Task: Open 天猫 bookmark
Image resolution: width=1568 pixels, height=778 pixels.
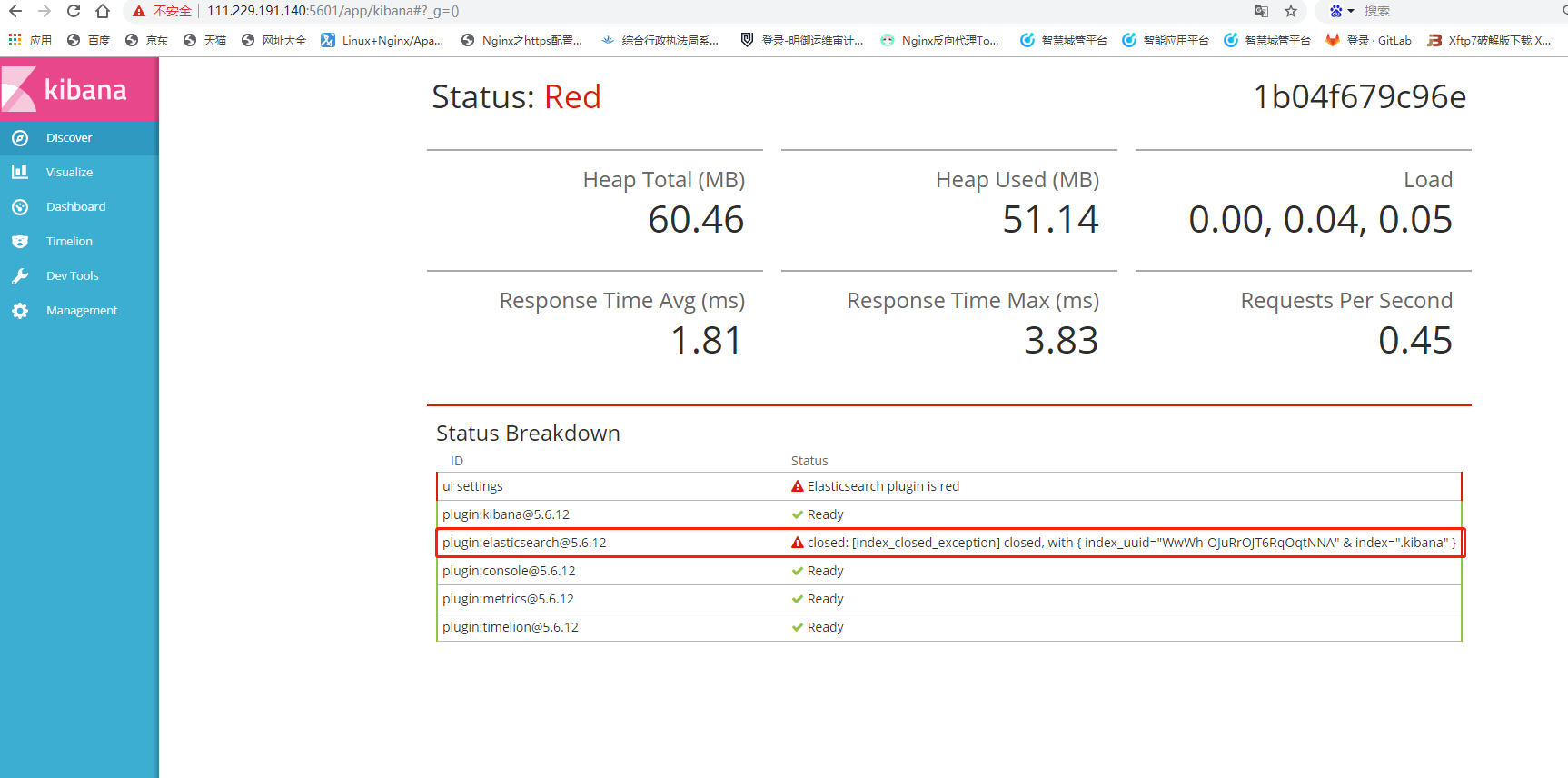Action: (204, 40)
